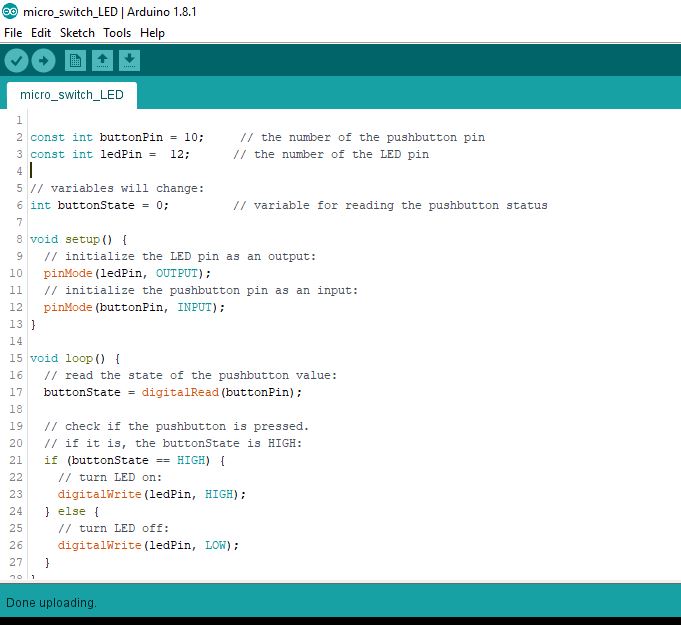
Task: Open the Help menu
Action: point(152,33)
